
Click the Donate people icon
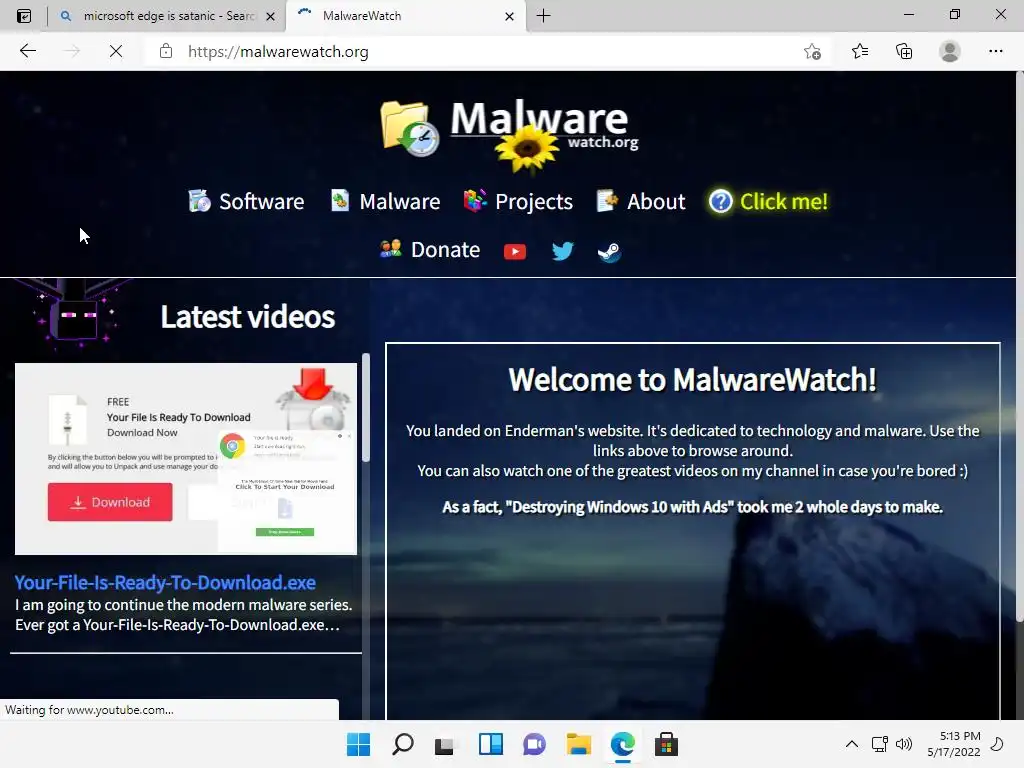pos(391,249)
